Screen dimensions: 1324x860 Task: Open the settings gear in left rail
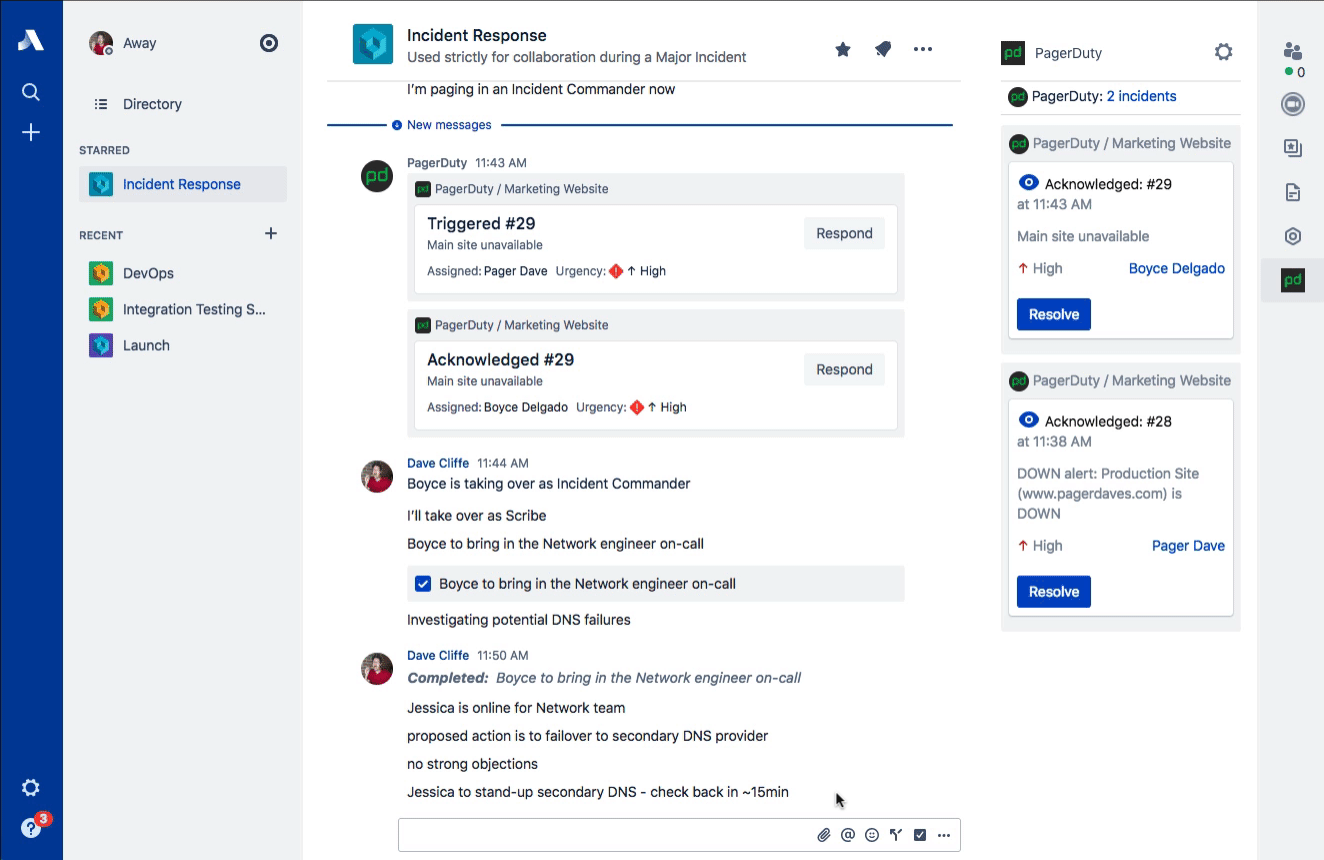[31, 788]
